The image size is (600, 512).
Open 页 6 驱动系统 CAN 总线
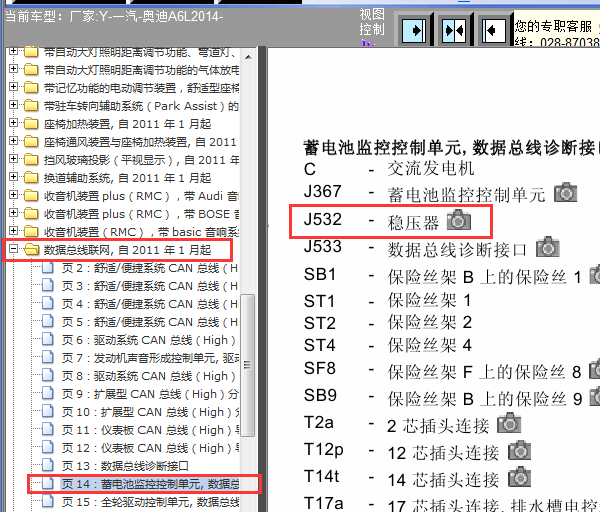click(x=148, y=340)
